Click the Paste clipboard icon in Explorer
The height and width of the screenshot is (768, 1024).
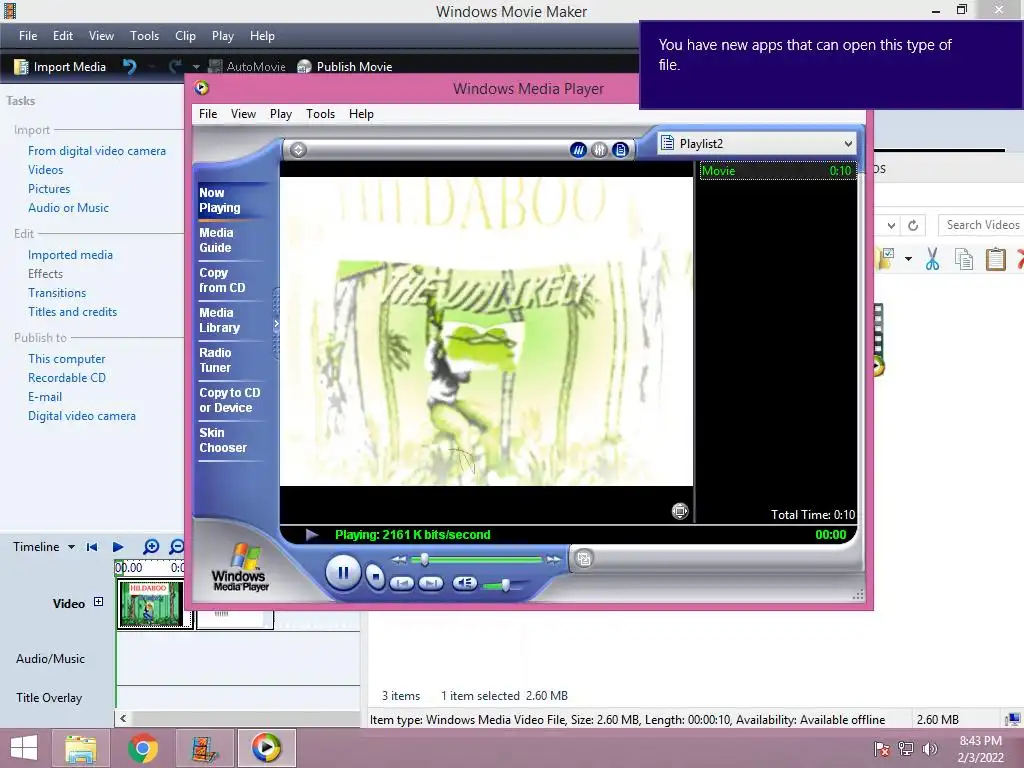(995, 259)
